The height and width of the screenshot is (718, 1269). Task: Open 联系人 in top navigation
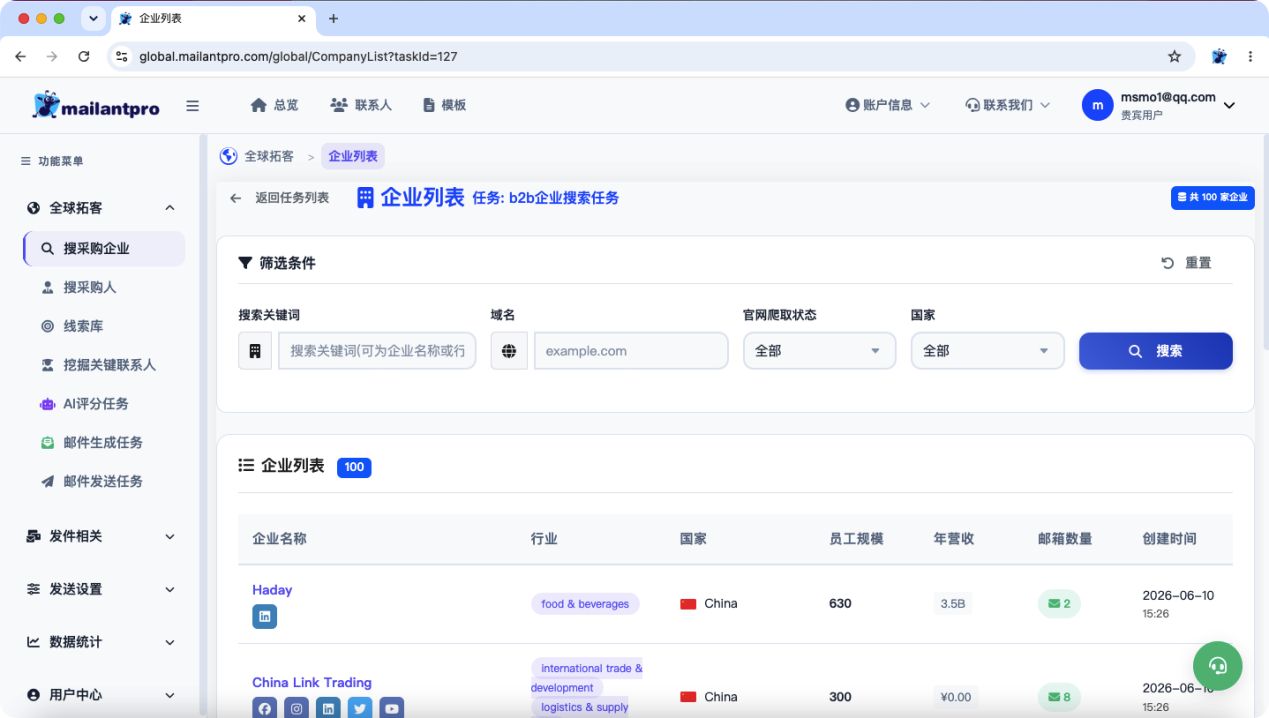pos(361,105)
